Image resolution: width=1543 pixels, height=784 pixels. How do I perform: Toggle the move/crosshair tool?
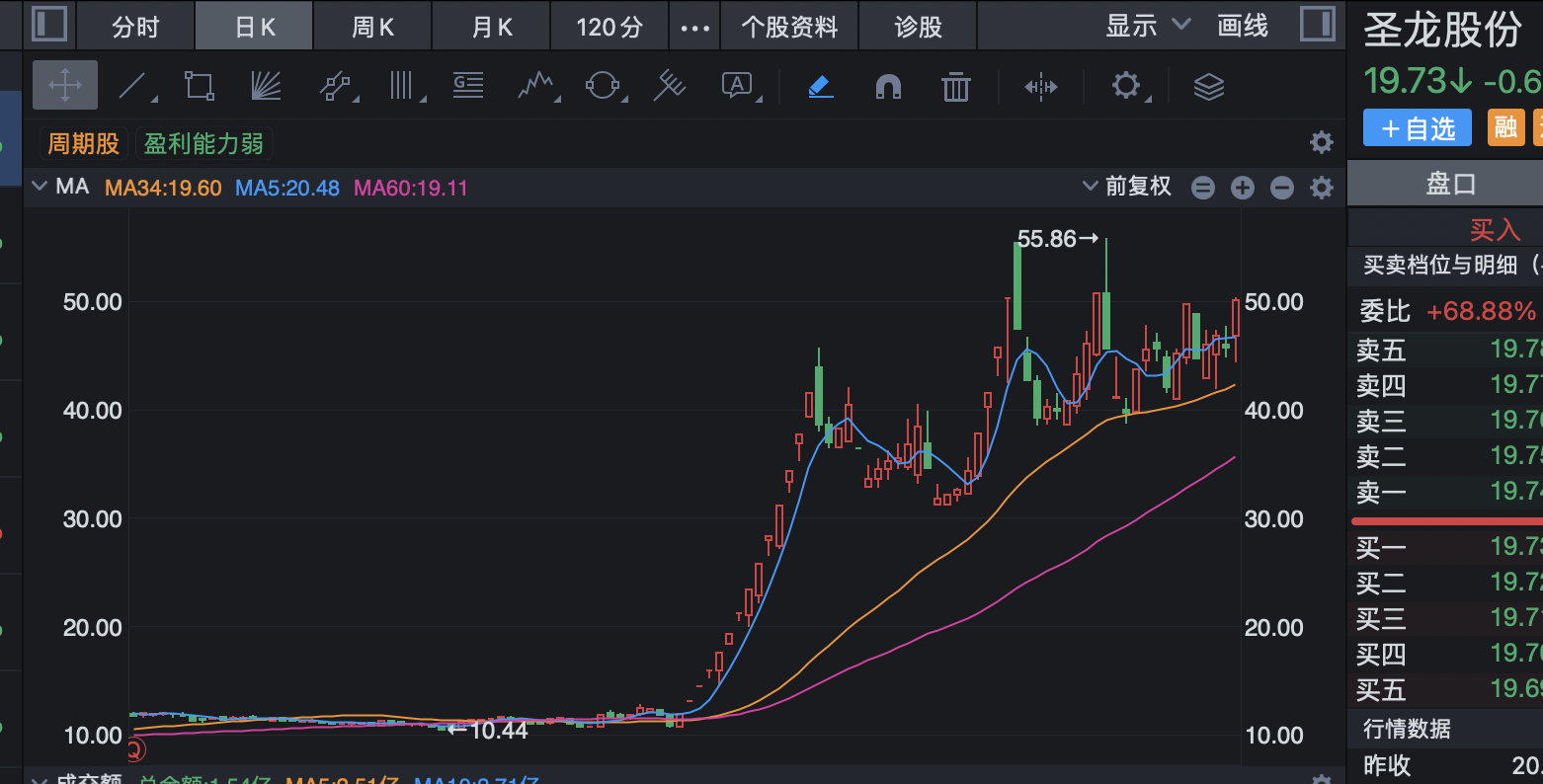click(65, 85)
